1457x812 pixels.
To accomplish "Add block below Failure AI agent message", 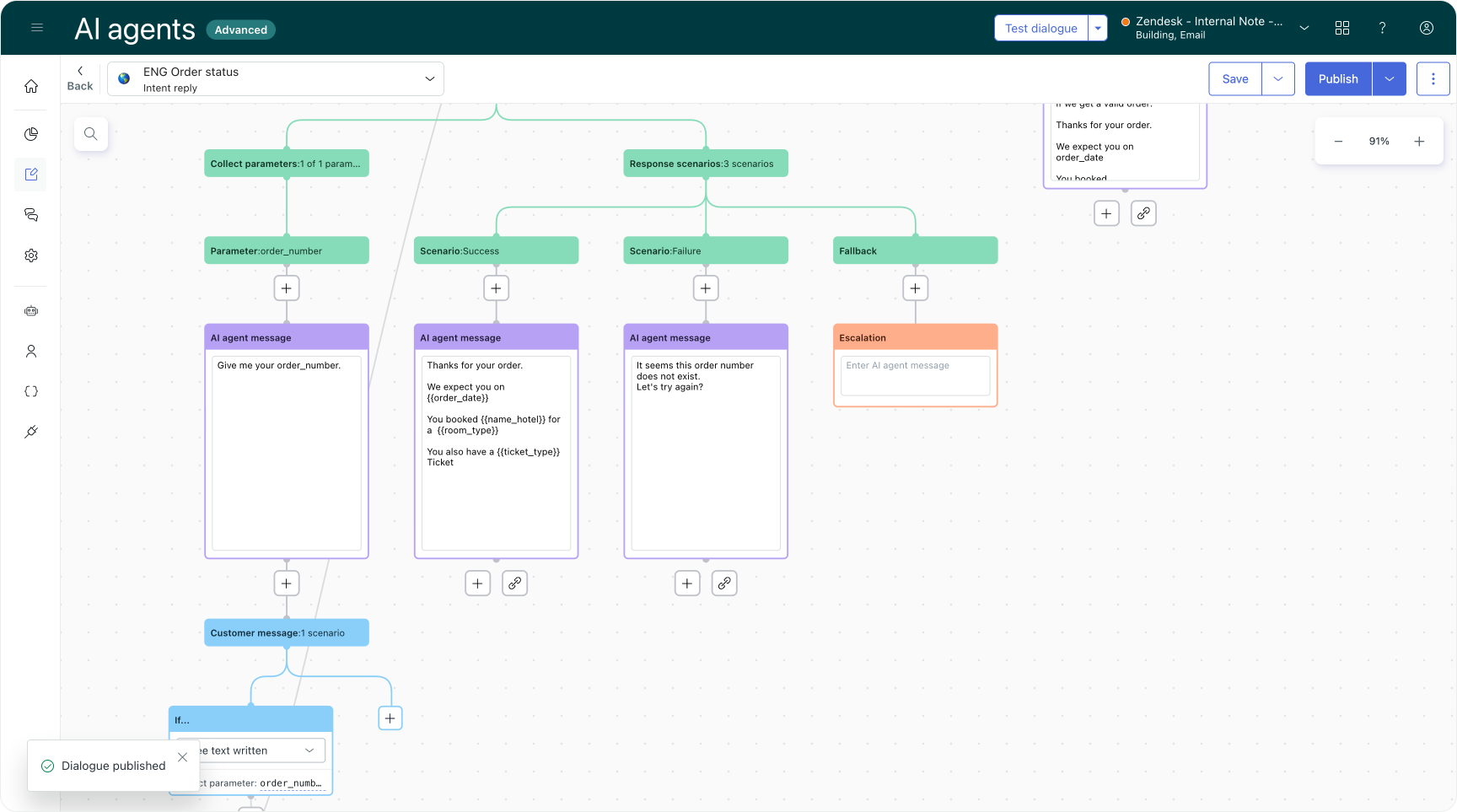I will pyautogui.click(x=687, y=583).
